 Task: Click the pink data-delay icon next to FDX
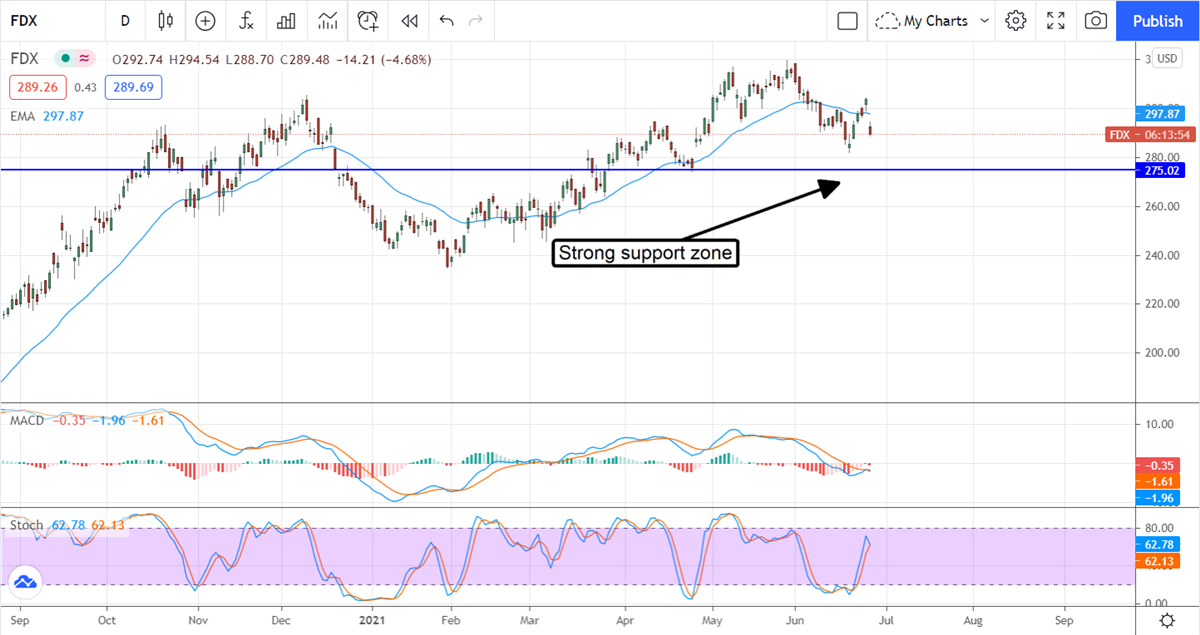click(84, 59)
